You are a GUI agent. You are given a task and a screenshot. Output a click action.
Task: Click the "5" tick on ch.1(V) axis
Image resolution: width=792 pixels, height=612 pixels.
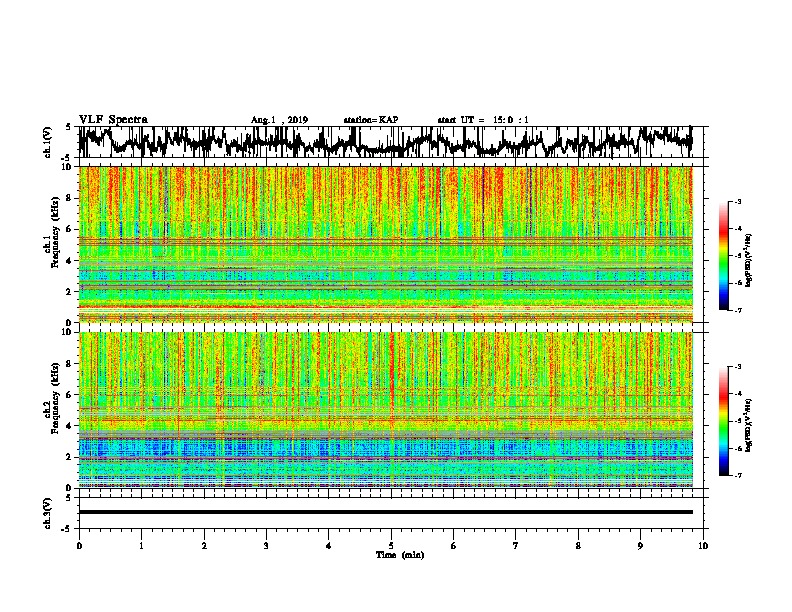(68, 127)
